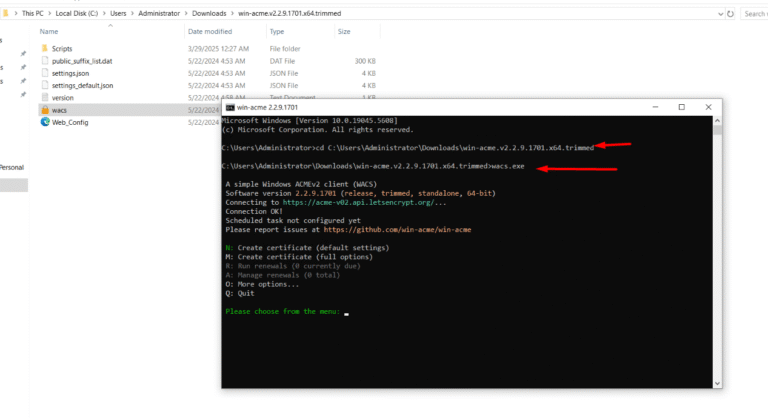Click the DAT File type cell
This screenshot has width=768, height=418.
[x=282, y=61]
